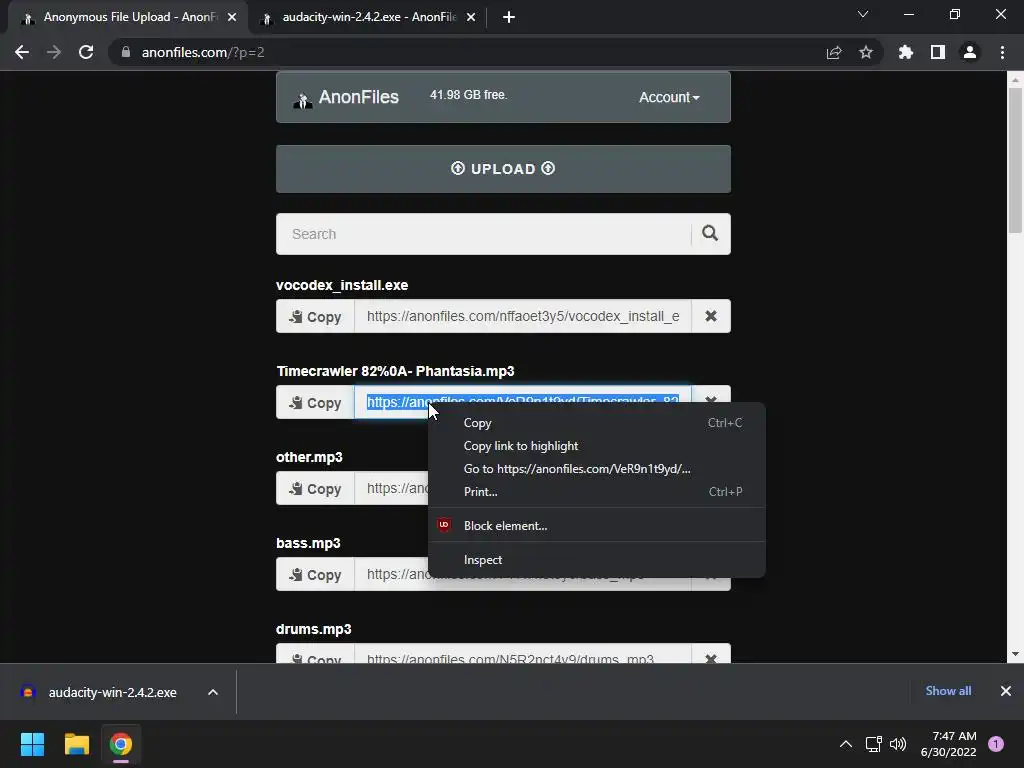View site info via the padlock icon
This screenshot has width=1024, height=768.
click(x=126, y=52)
